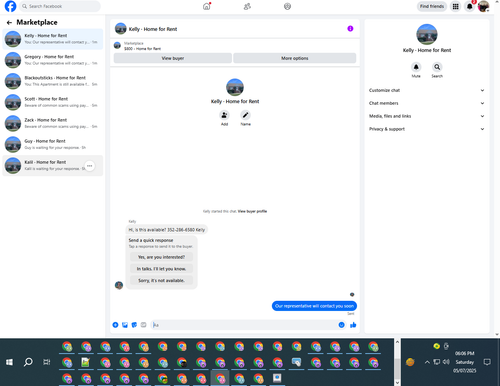Screen dimensions: 500x386
Task: Click the pencil Name icon
Action: click(x=245, y=115)
